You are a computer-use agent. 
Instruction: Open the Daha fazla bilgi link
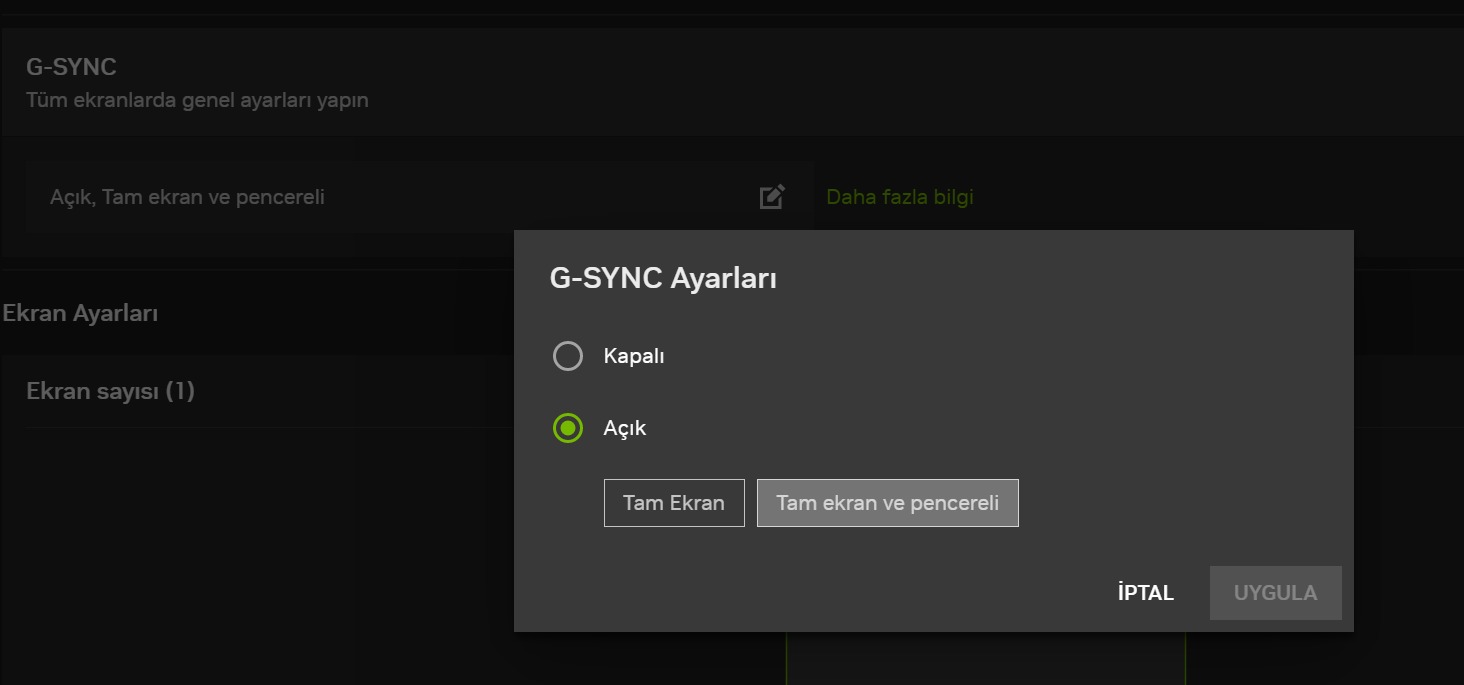pyautogui.click(x=900, y=197)
